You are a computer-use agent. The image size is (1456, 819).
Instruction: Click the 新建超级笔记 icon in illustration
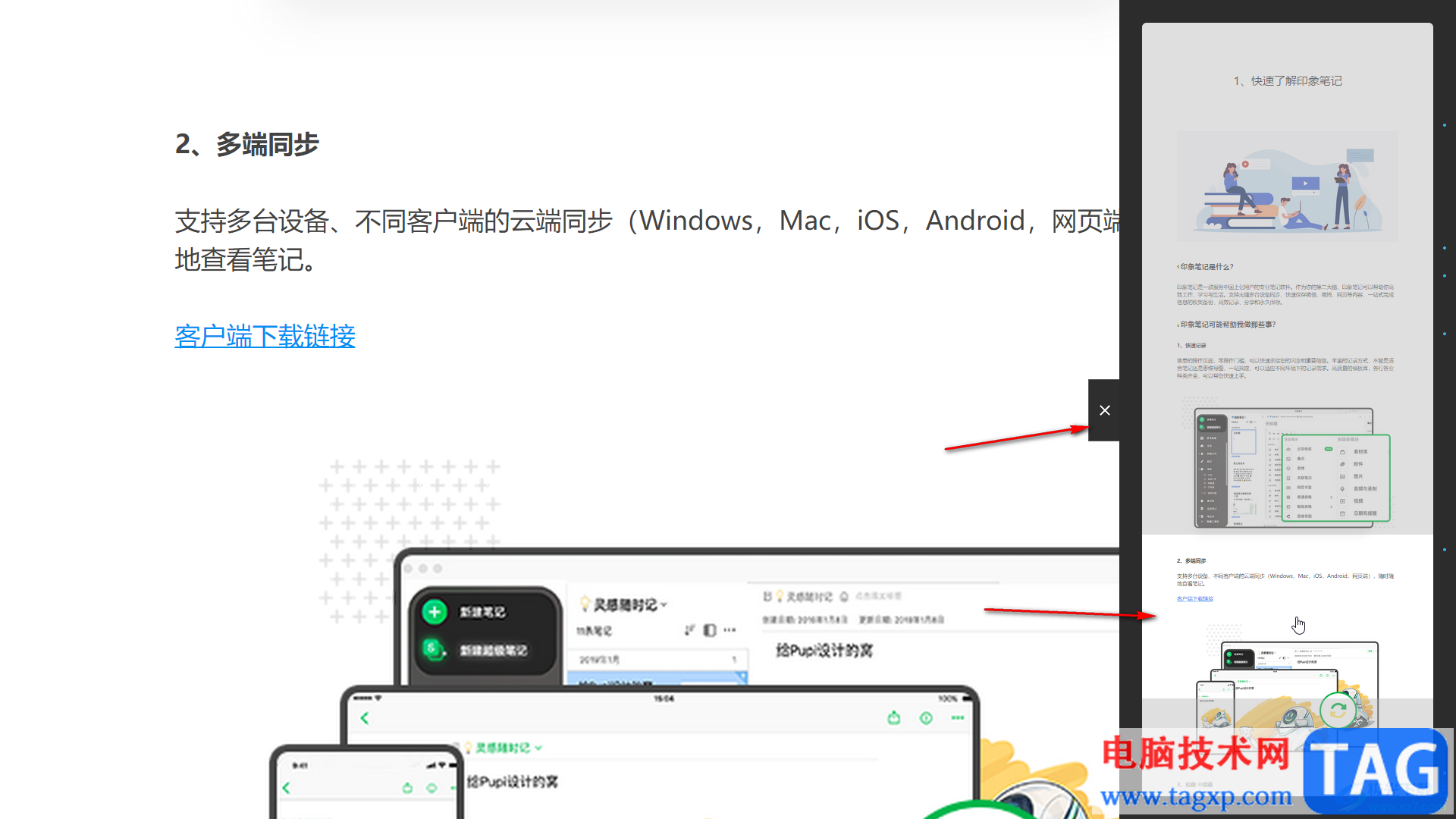pos(433,649)
